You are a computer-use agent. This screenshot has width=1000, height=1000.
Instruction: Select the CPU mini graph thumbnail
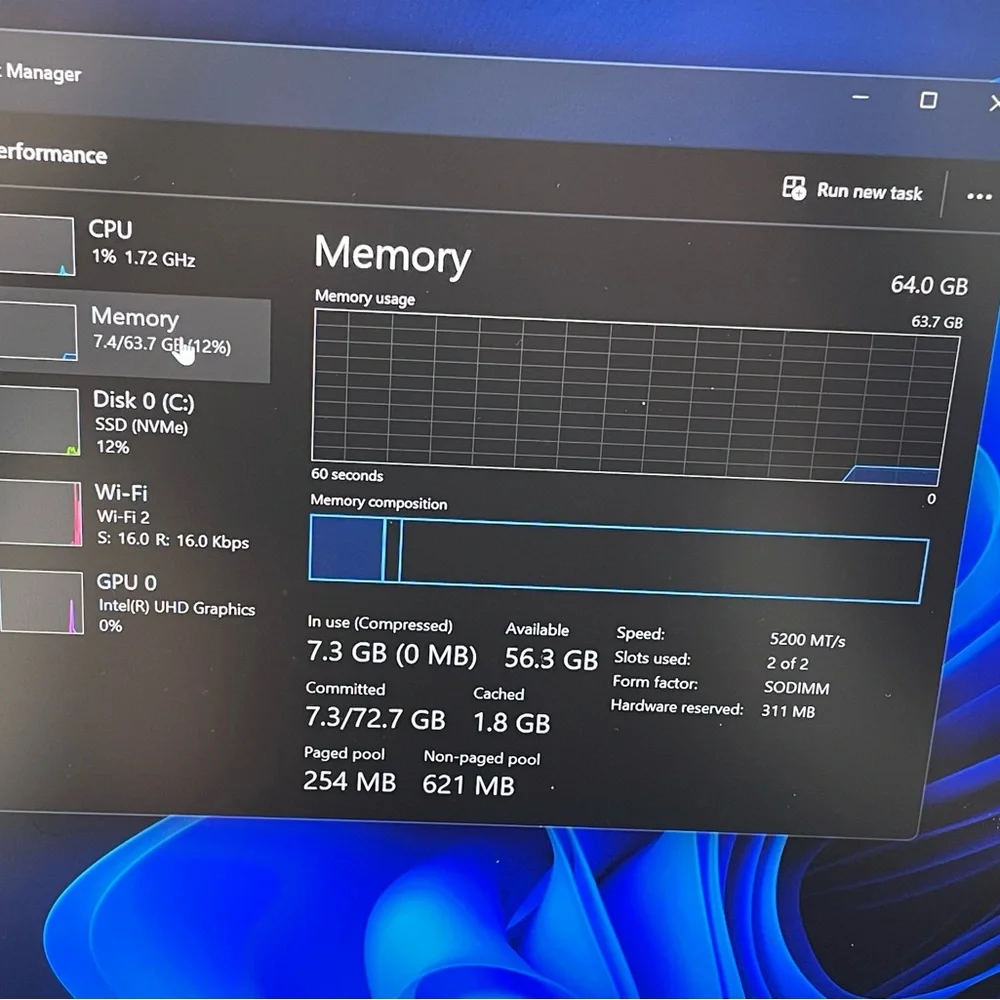pos(36,245)
